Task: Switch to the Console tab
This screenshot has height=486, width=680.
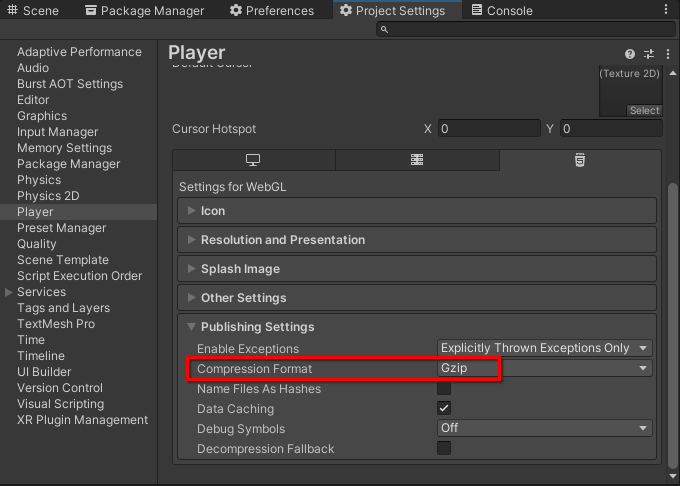Action: 502,10
